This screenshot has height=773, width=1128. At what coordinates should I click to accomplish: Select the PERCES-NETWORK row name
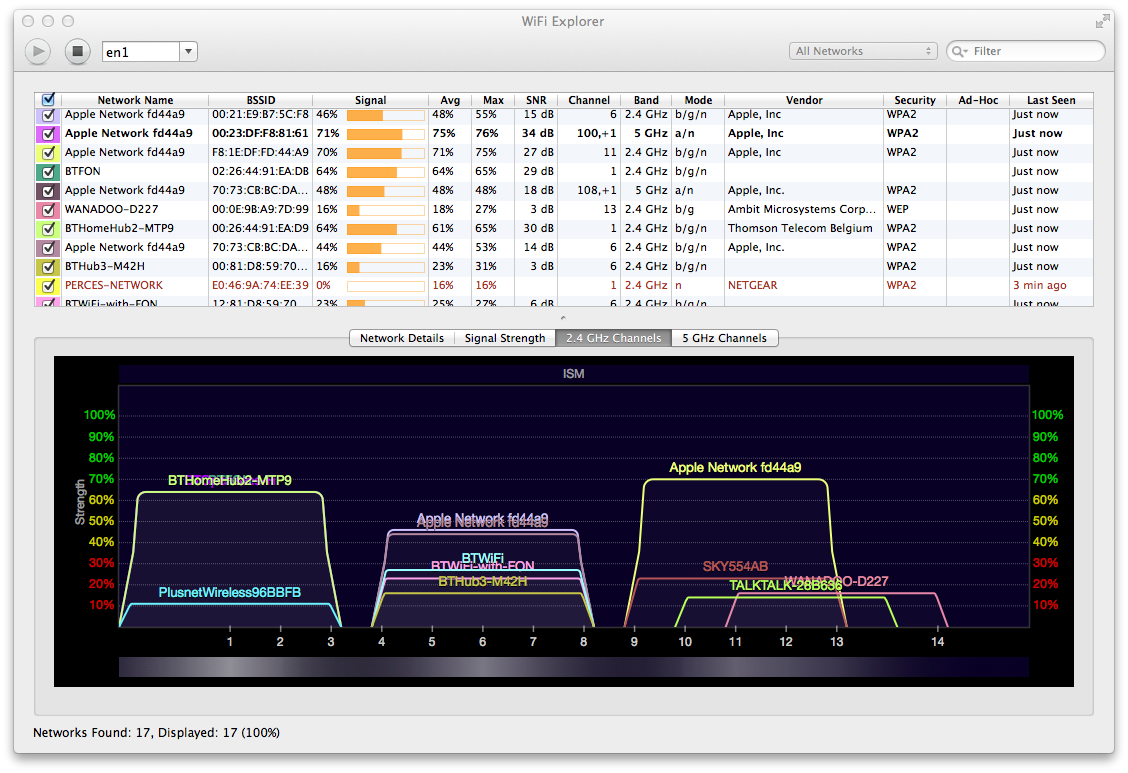point(114,285)
